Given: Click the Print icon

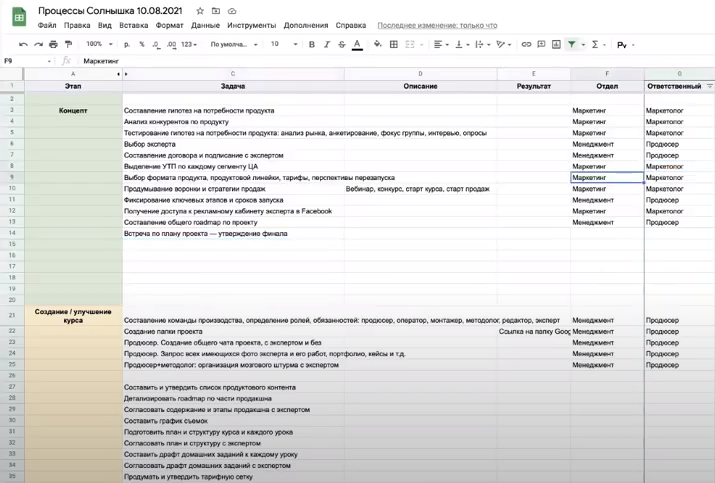Looking at the screenshot, I should pyautogui.click(x=53, y=44).
